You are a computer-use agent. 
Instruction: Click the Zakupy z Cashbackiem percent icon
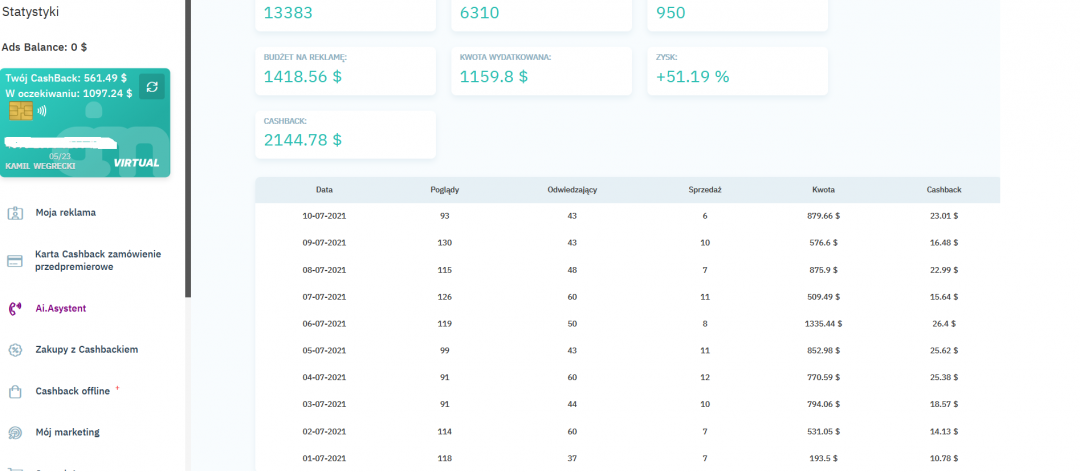point(15,350)
